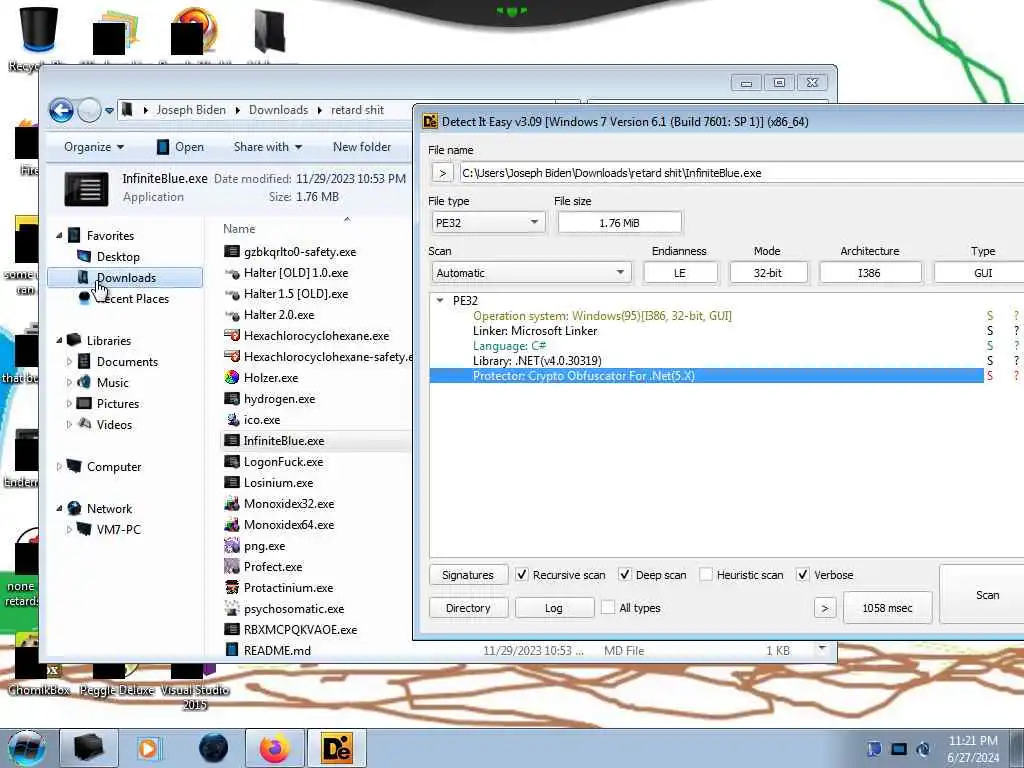The width and height of the screenshot is (1024, 768).
Task: Toggle the Verbose checkbox
Action: [803, 575]
